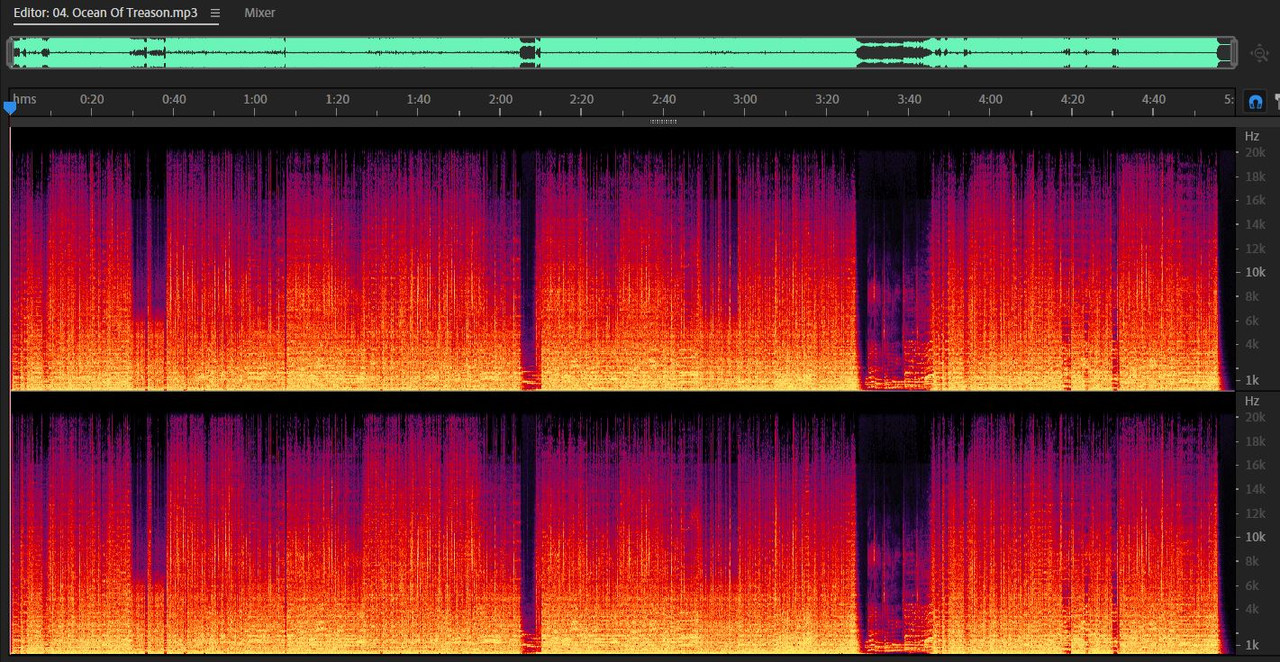Viewport: 1280px width, 662px height.
Task: Click the 3:40 mark on the timeline ruler
Action: pyautogui.click(x=909, y=99)
